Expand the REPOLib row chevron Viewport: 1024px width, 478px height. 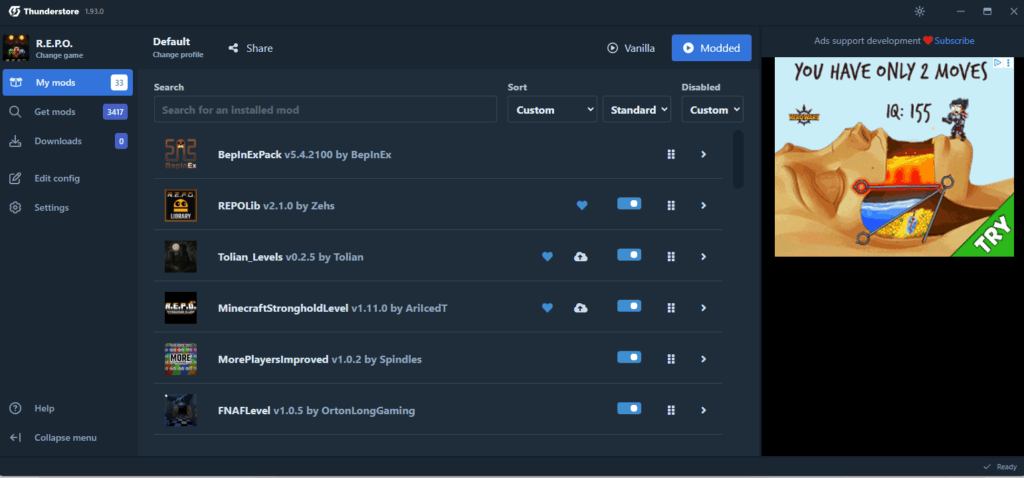703,205
